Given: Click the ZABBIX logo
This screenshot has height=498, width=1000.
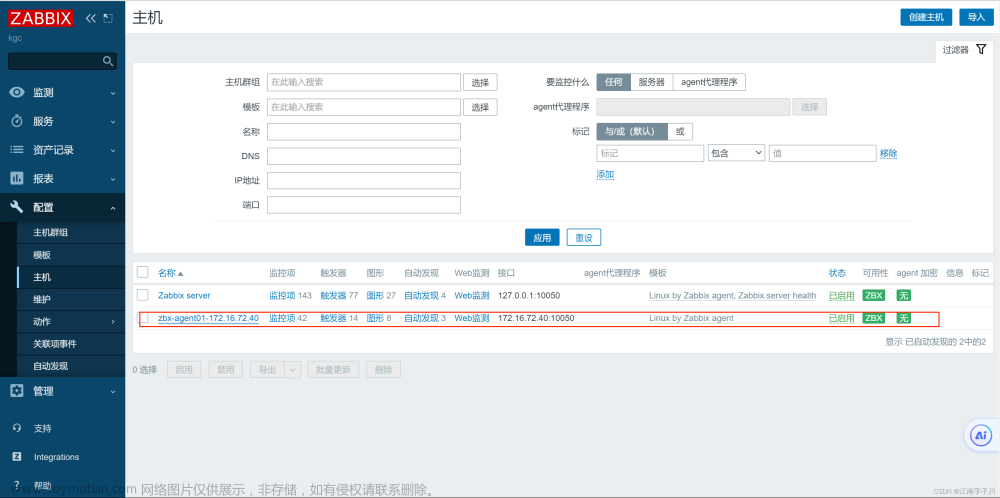Looking at the screenshot, I should click(x=41, y=18).
